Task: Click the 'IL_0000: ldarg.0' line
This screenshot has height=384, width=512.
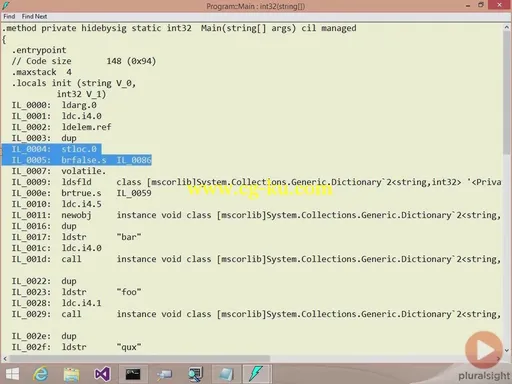Action: click(54, 105)
